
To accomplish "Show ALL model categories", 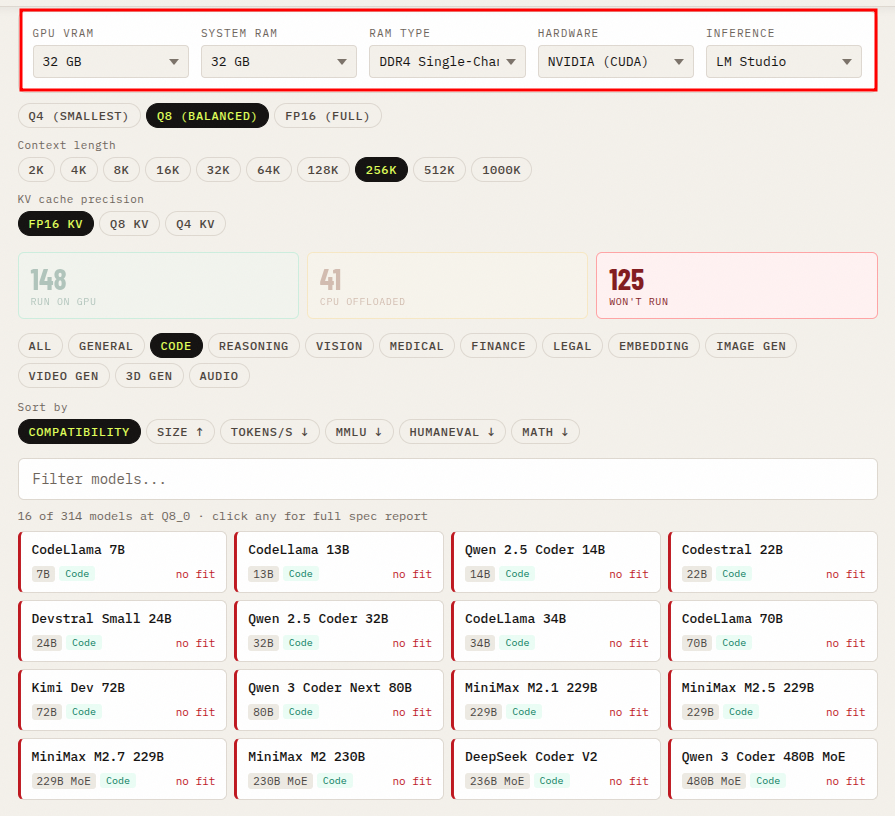I will click(40, 346).
